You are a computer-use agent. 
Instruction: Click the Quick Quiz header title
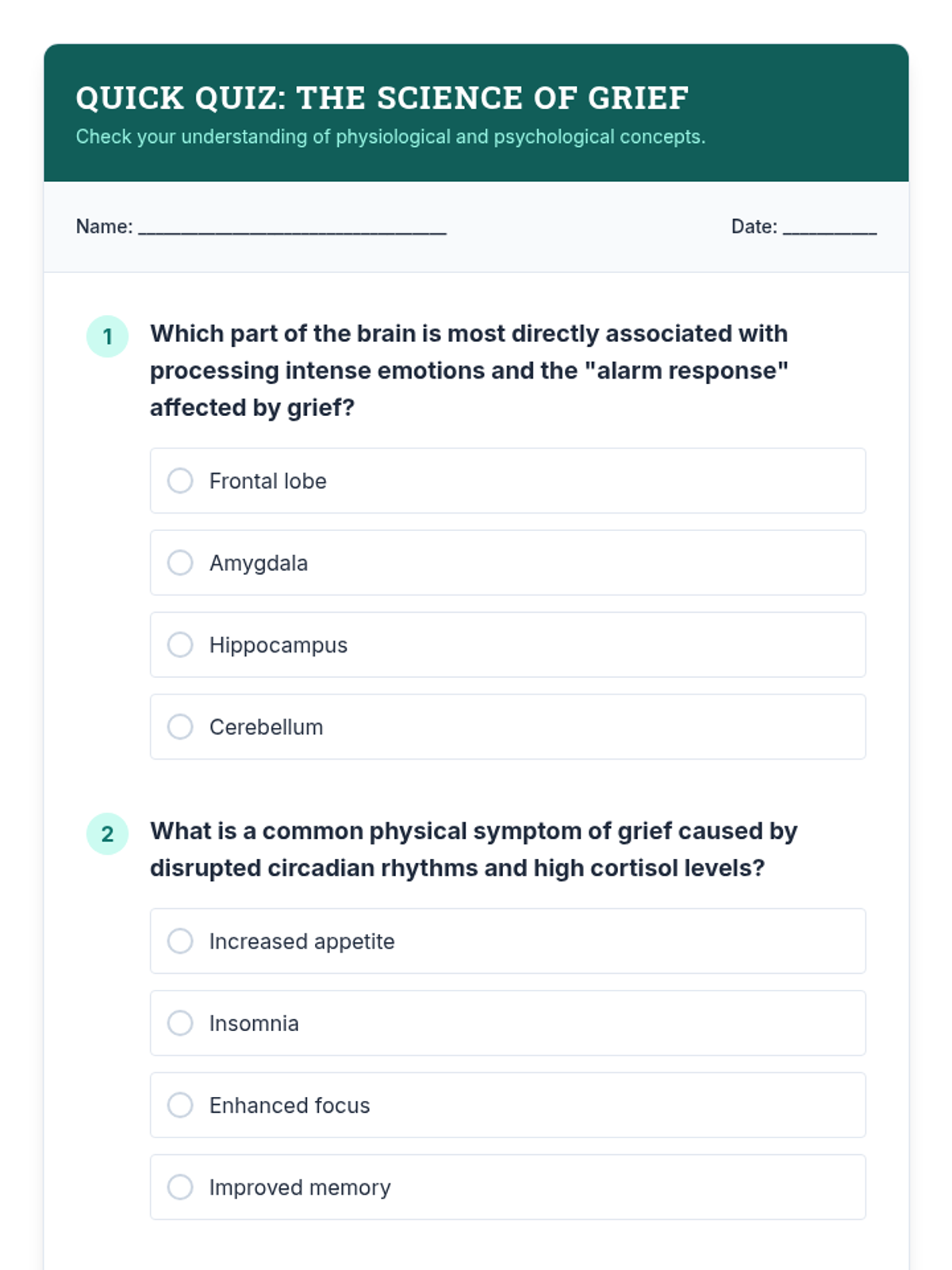tap(382, 98)
